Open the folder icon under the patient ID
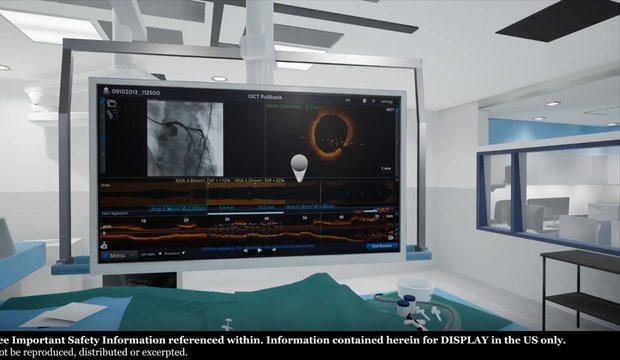The width and height of the screenshot is (620, 360). 112,104
